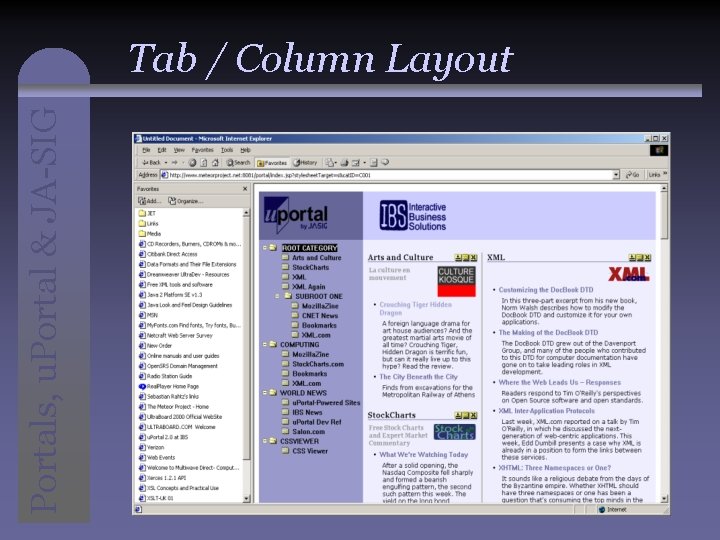Select CSS Viewer in the tree
The height and width of the screenshot is (540, 720).
(x=310, y=451)
